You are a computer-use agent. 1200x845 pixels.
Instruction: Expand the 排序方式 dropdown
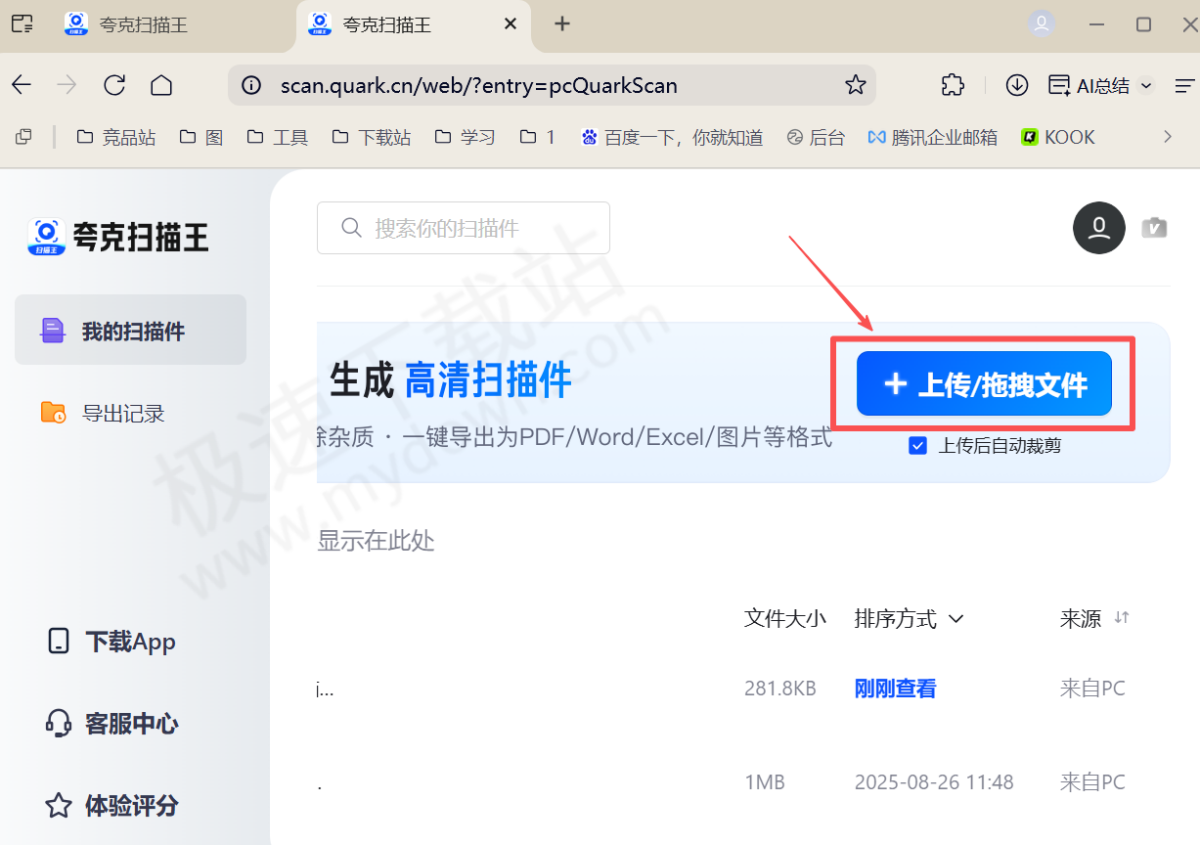click(x=909, y=619)
